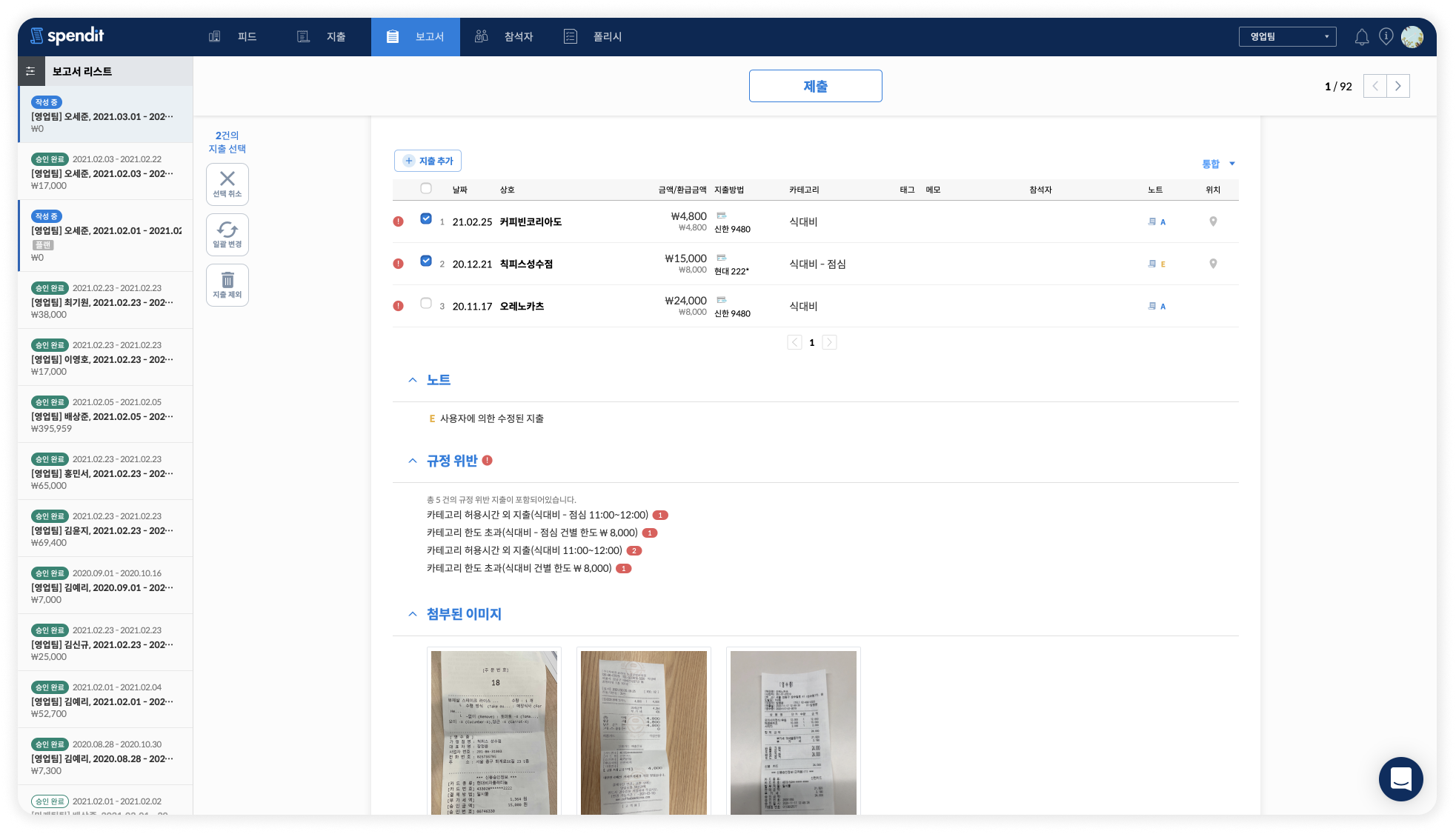Uncheck the 커피빈코리아도 expense checkbox
1456x834 pixels.
pos(425,218)
